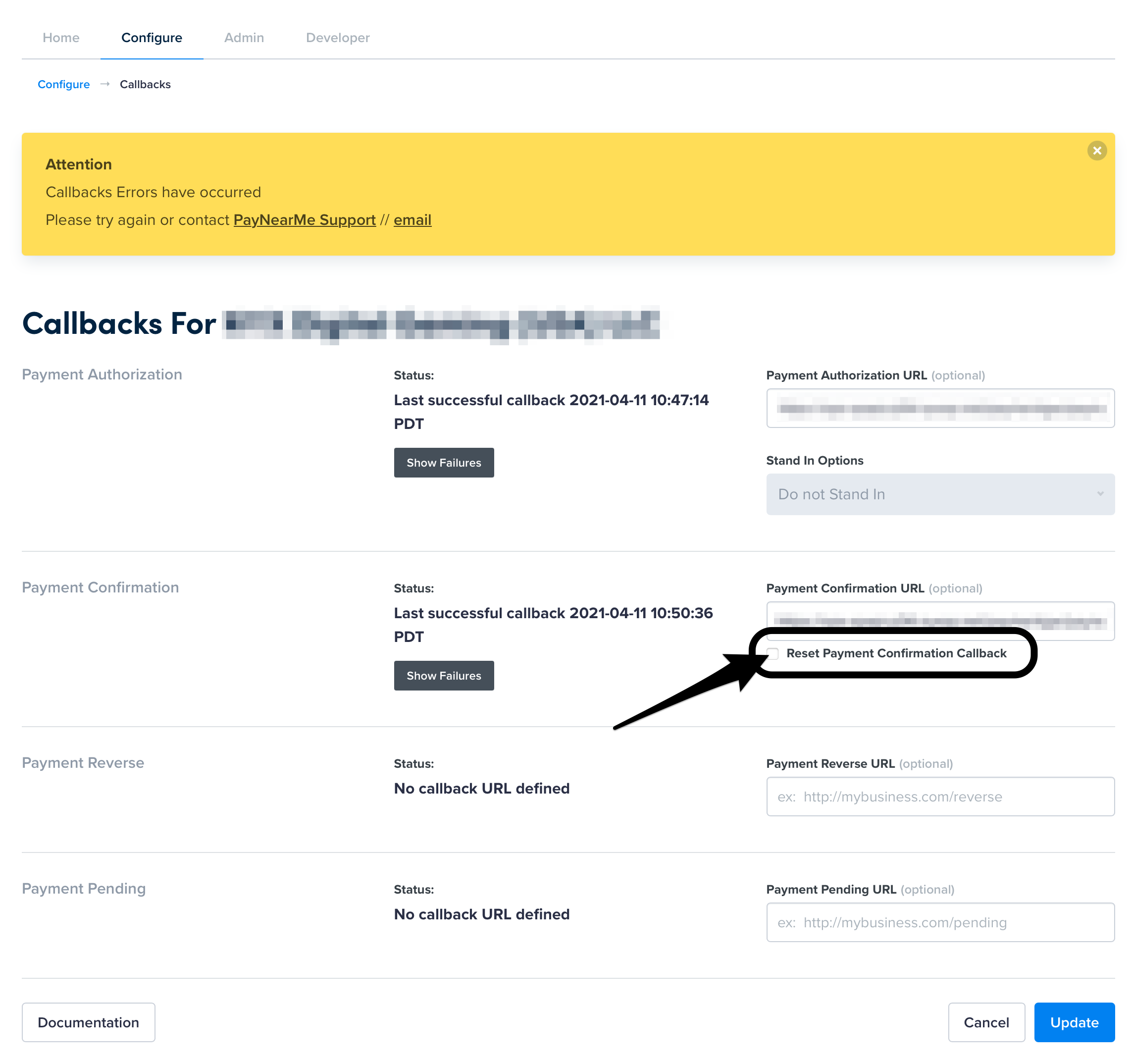Open the Documentation page

pos(88,1022)
